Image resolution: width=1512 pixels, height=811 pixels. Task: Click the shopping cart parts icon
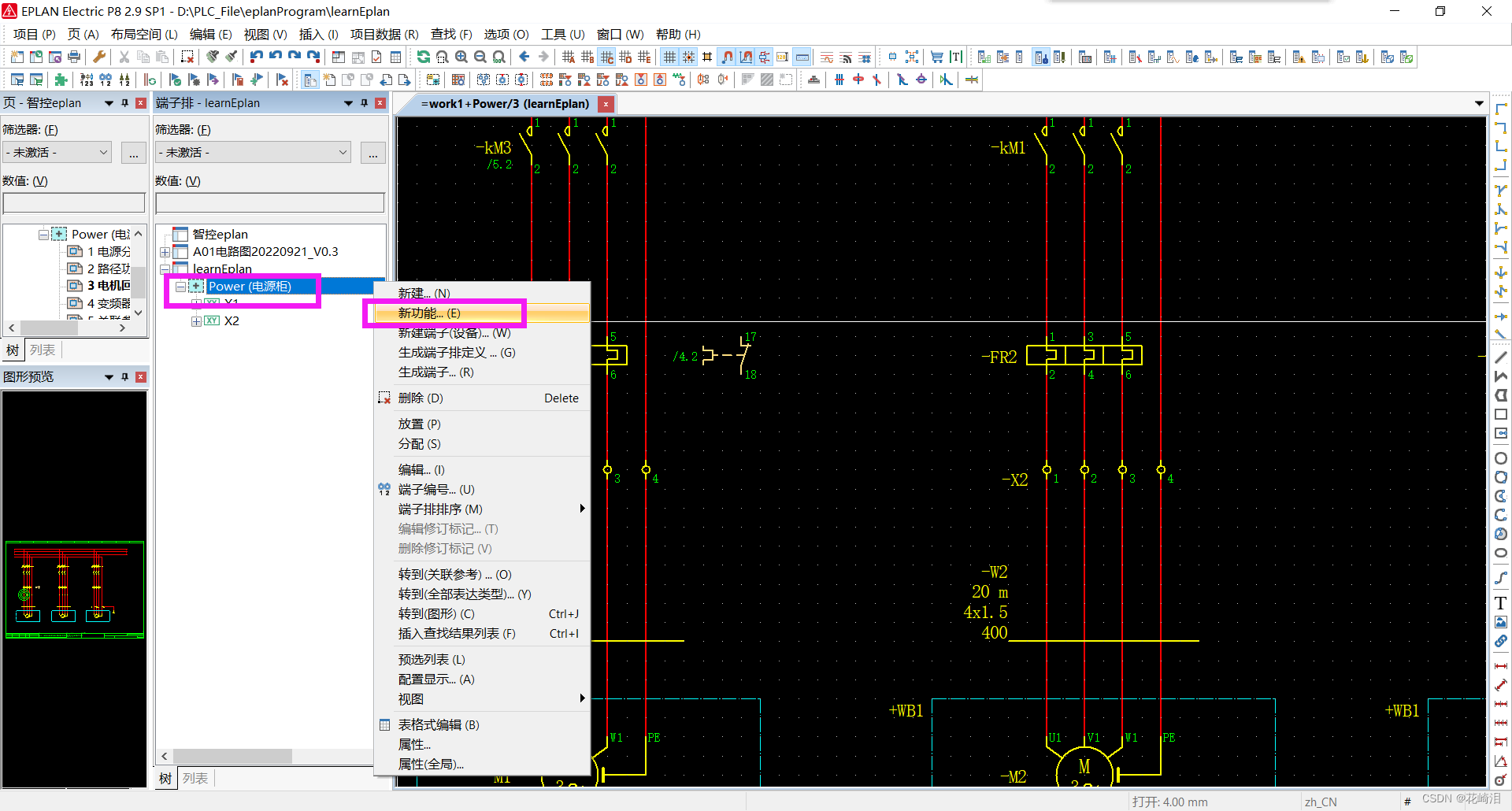pyautogui.click(x=937, y=57)
